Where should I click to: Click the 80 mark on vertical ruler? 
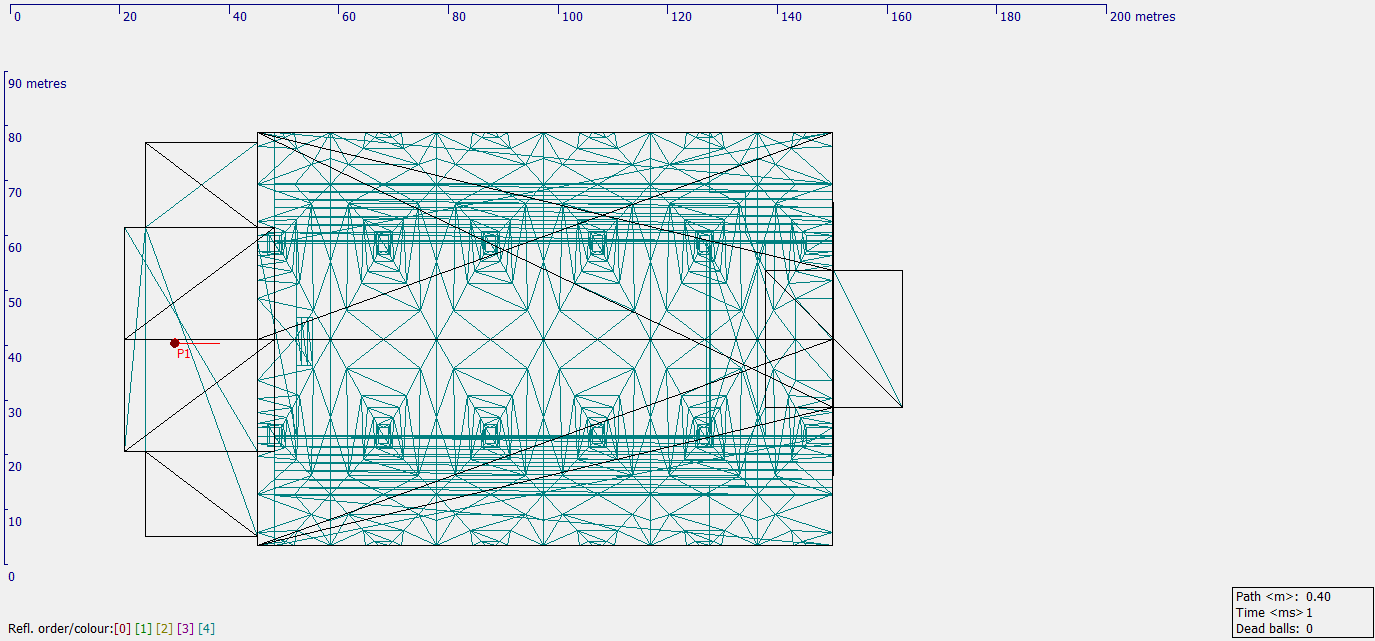tap(15, 138)
